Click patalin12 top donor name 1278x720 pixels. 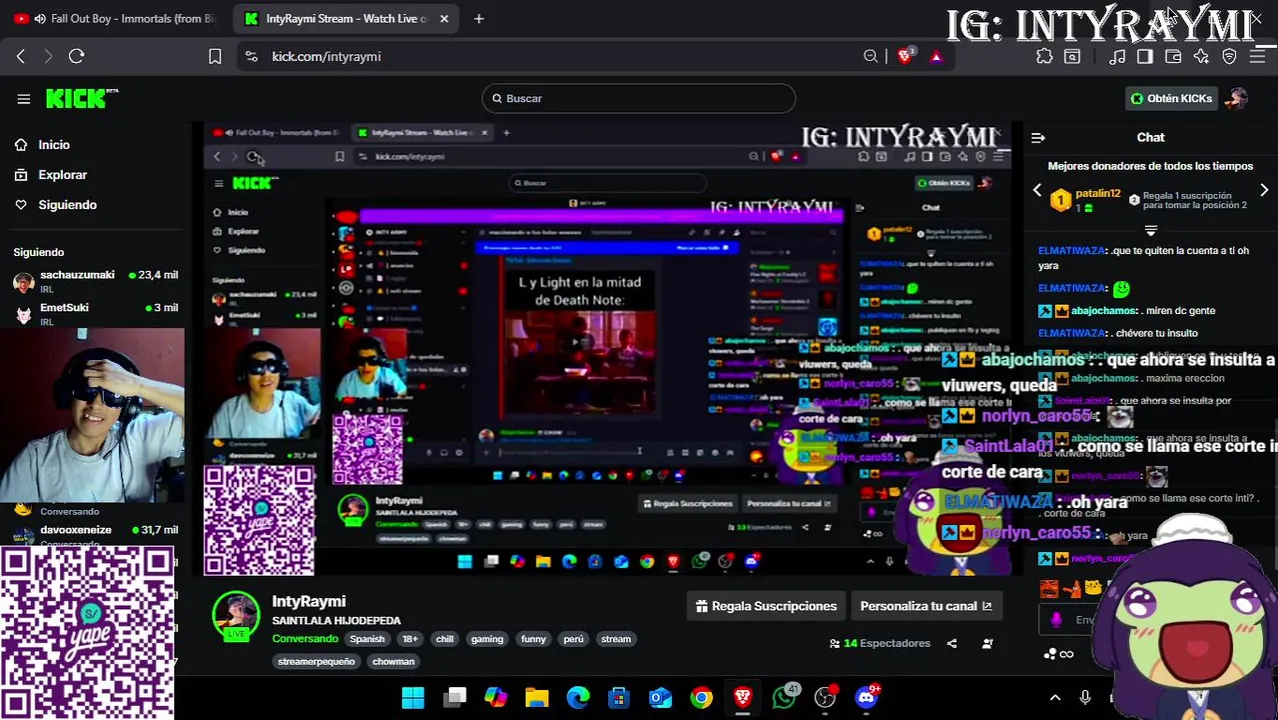point(1098,194)
